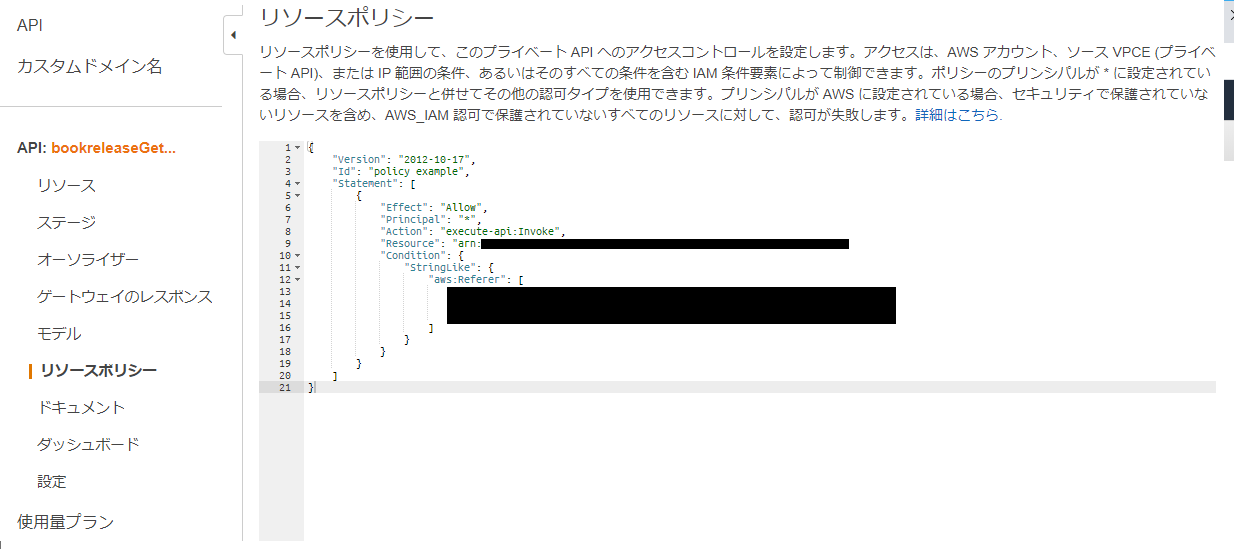This screenshot has width=1234, height=549.
Task: Open ダッシュボード in the sidebar
Action: pos(88,445)
